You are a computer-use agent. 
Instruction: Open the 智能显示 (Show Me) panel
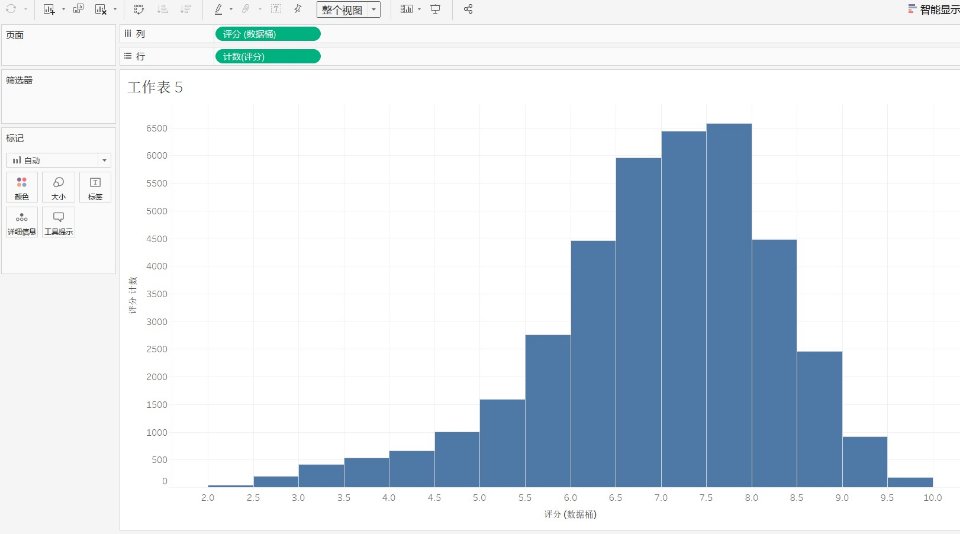pos(934,9)
